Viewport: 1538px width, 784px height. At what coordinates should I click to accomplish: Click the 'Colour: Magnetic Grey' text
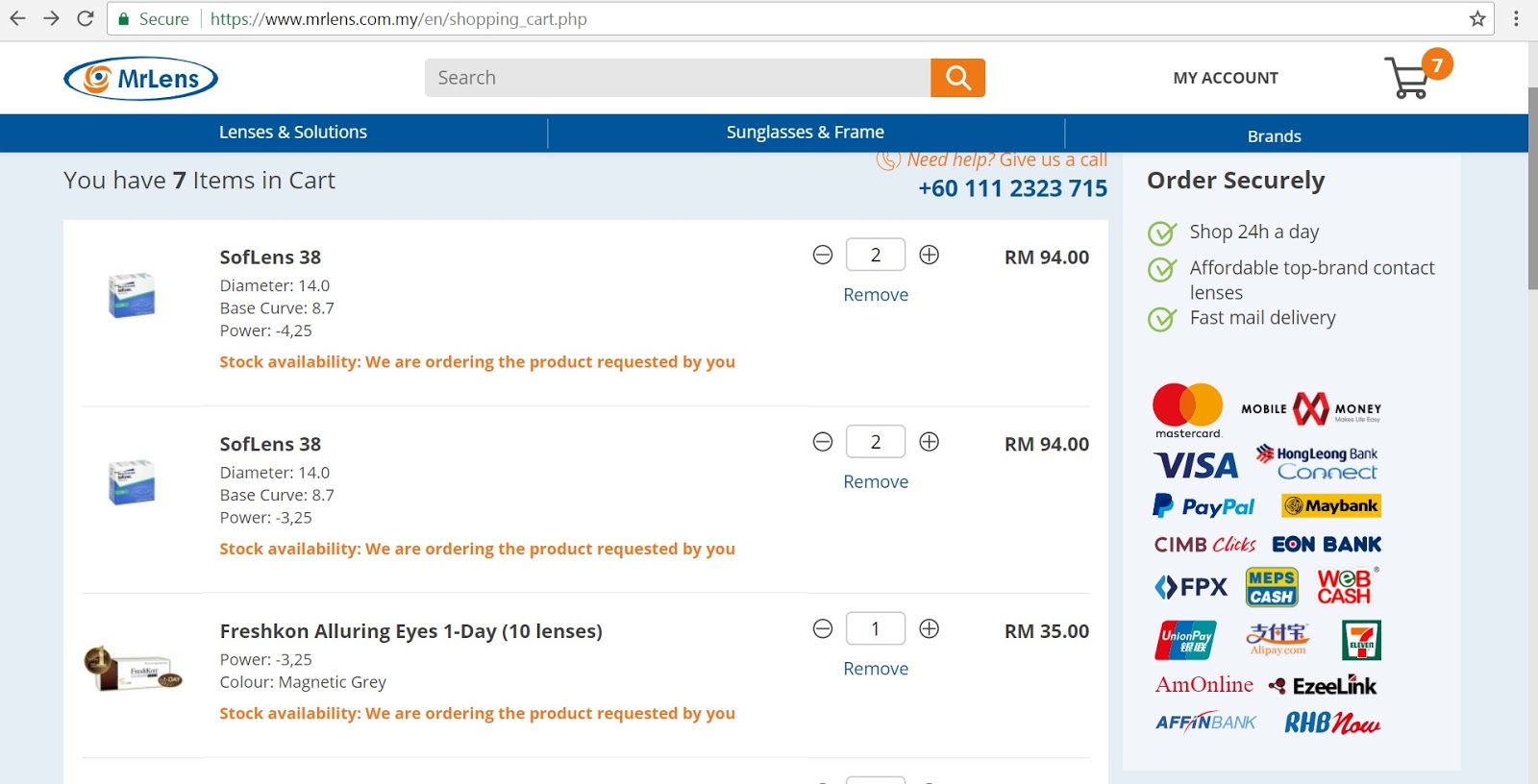(303, 682)
